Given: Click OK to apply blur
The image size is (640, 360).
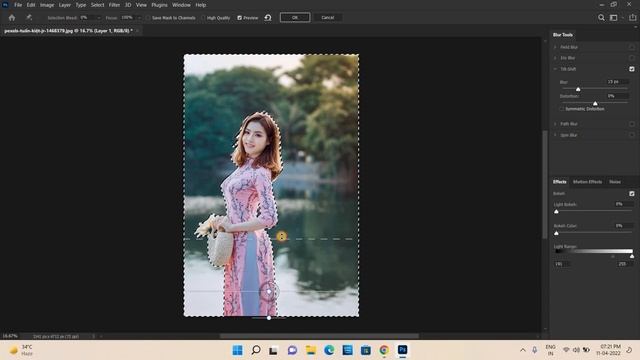Looking at the screenshot, I should (295, 18).
